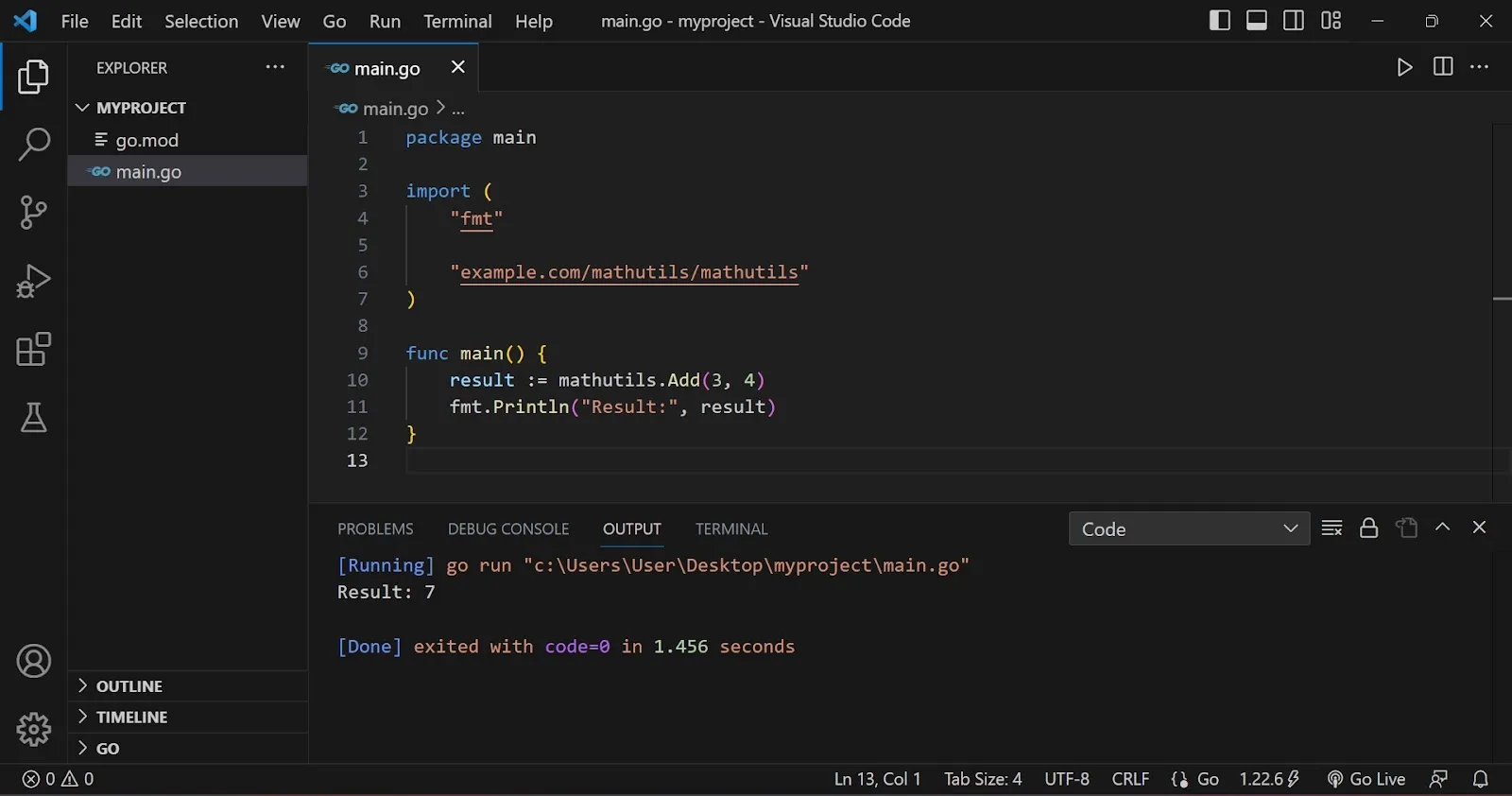Open editor More Actions ellipsis
The height and width of the screenshot is (796, 1512).
(1480, 66)
